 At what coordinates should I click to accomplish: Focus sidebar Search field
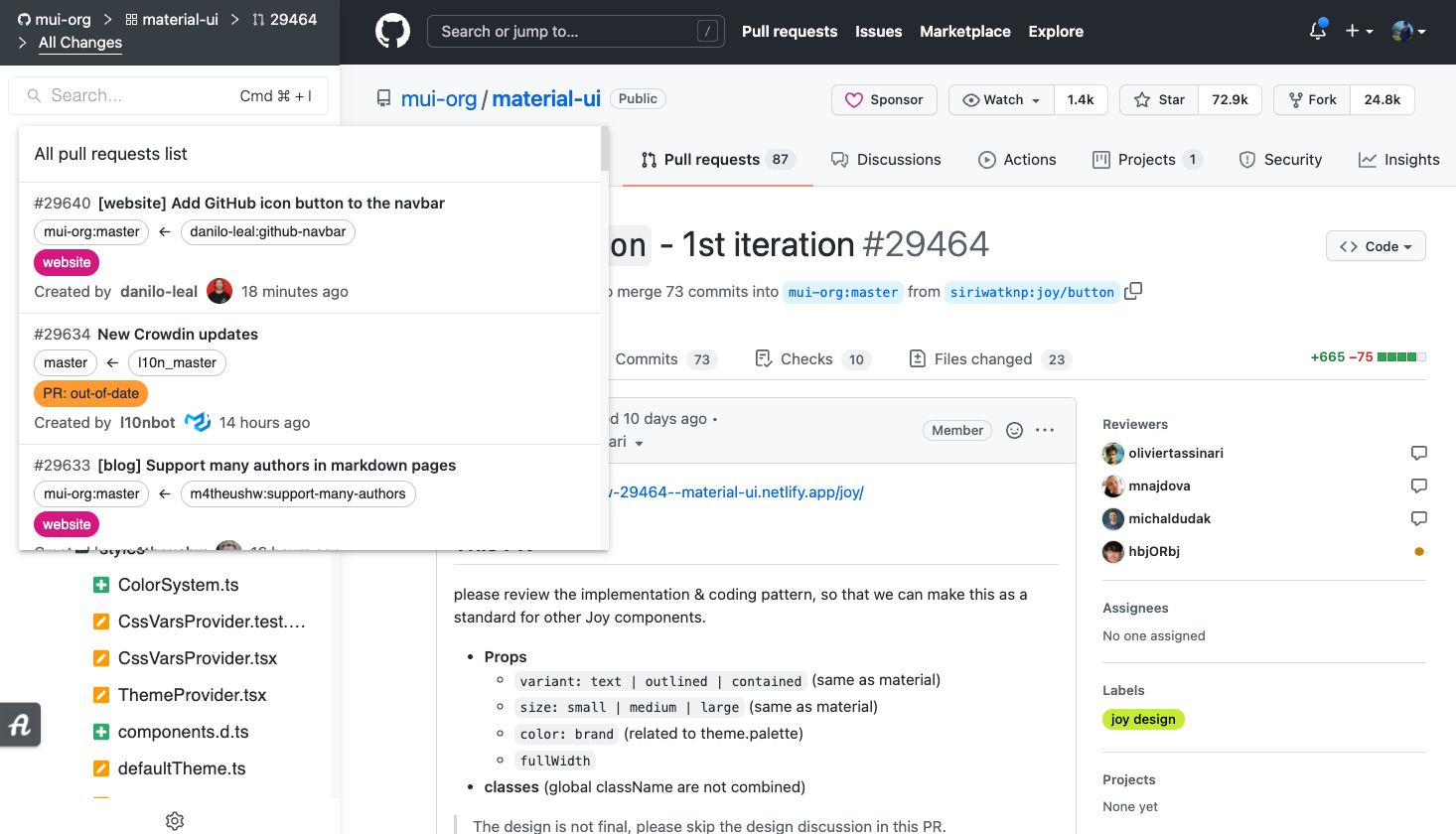point(169,95)
